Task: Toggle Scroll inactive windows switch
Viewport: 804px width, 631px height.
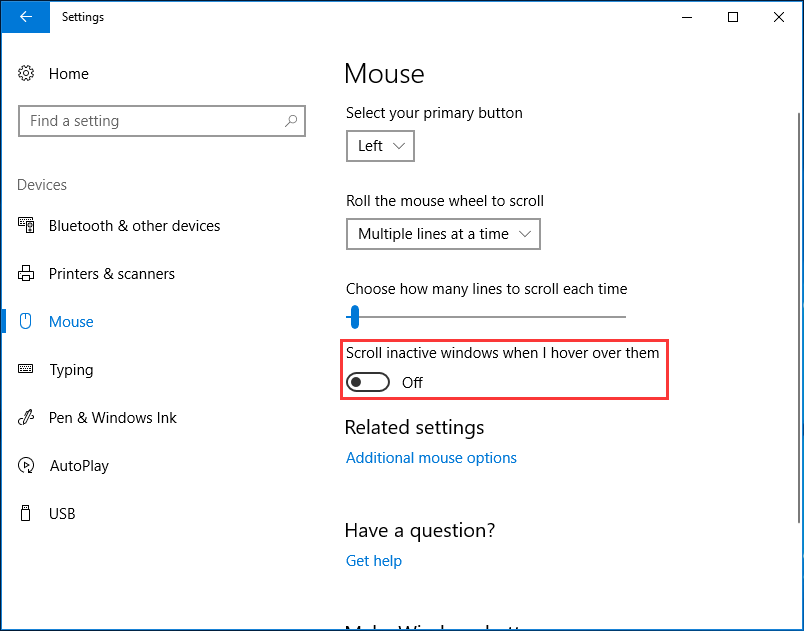Action: [x=366, y=382]
